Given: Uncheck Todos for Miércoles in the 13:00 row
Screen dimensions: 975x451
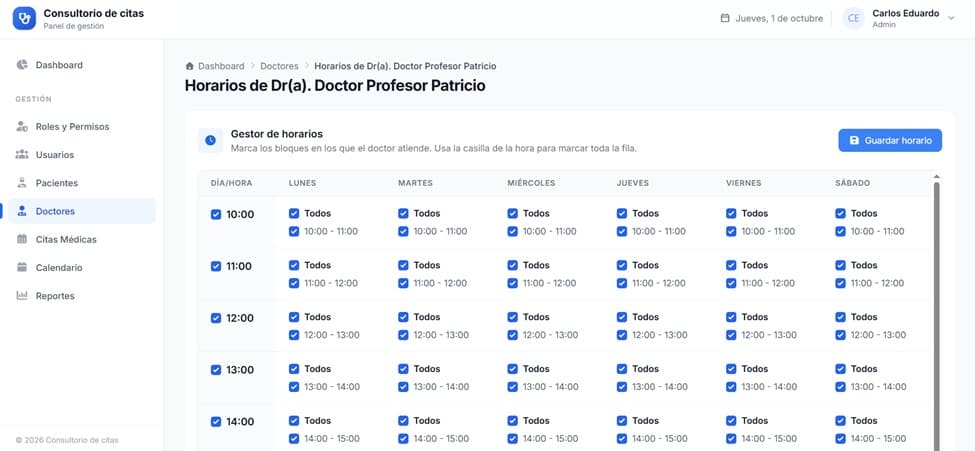Looking at the screenshot, I should pyautogui.click(x=512, y=369).
